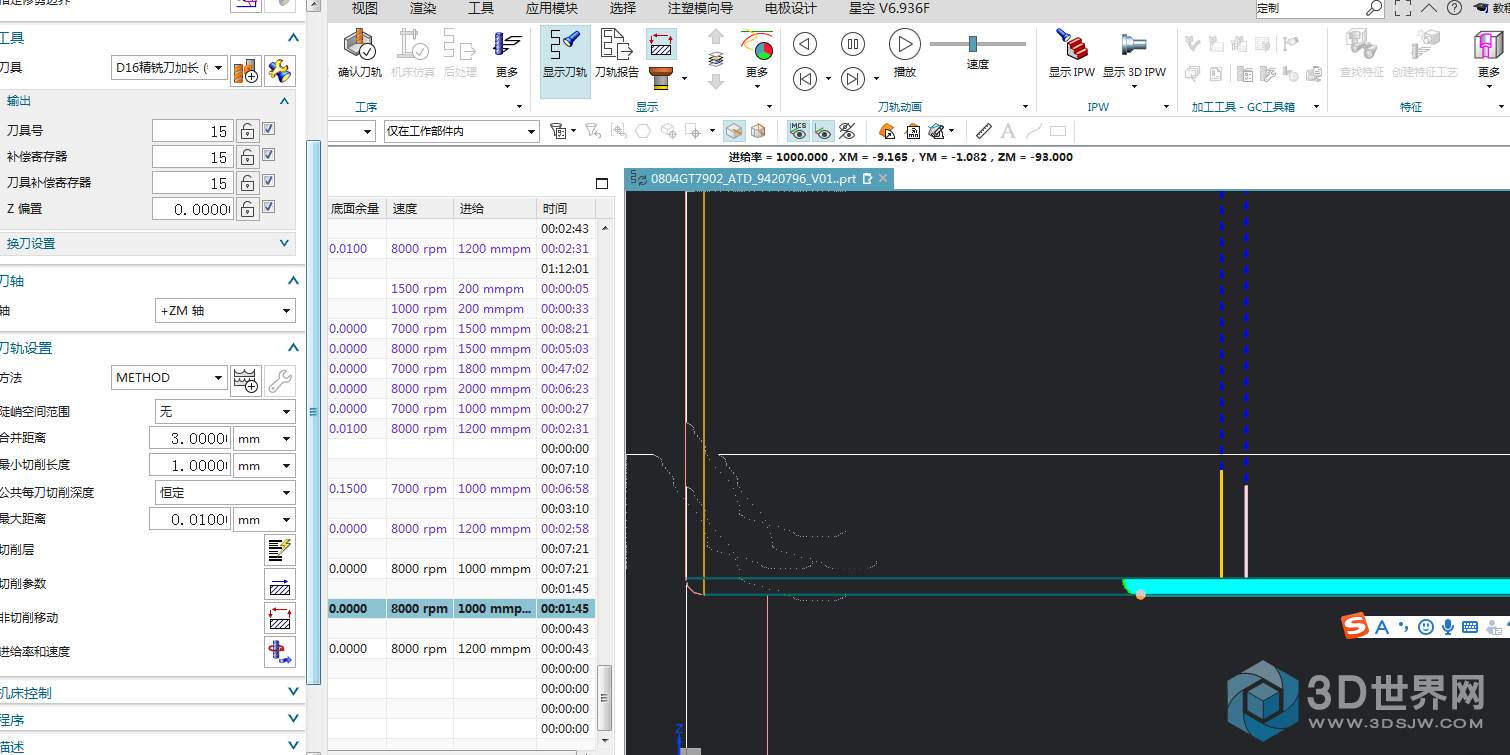Open 非切削移动 non-cutting moves icon
This screenshot has width=1510, height=755.
point(280,618)
